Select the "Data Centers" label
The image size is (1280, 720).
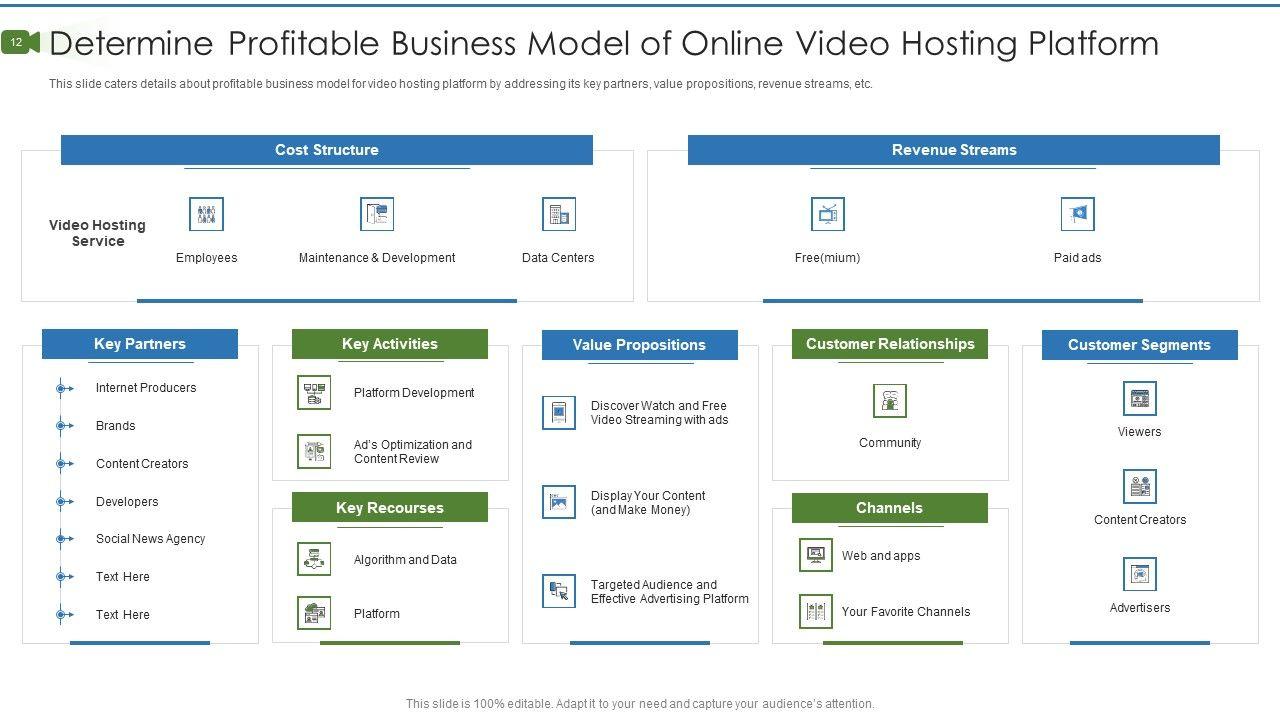point(558,258)
